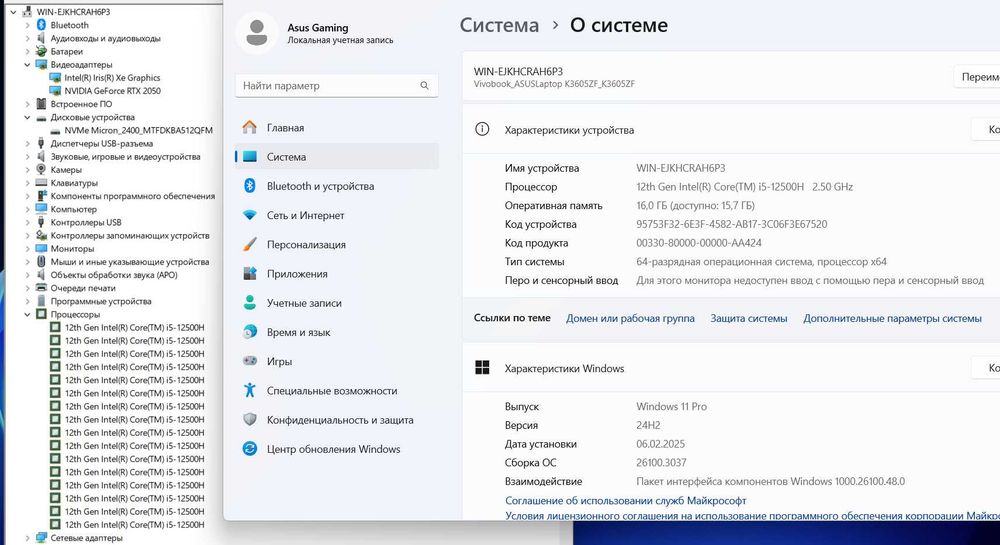Viewport: 1000px width, 545px height.
Task: Click the Выпуск value Windows 11 Pro
Action: [672, 407]
